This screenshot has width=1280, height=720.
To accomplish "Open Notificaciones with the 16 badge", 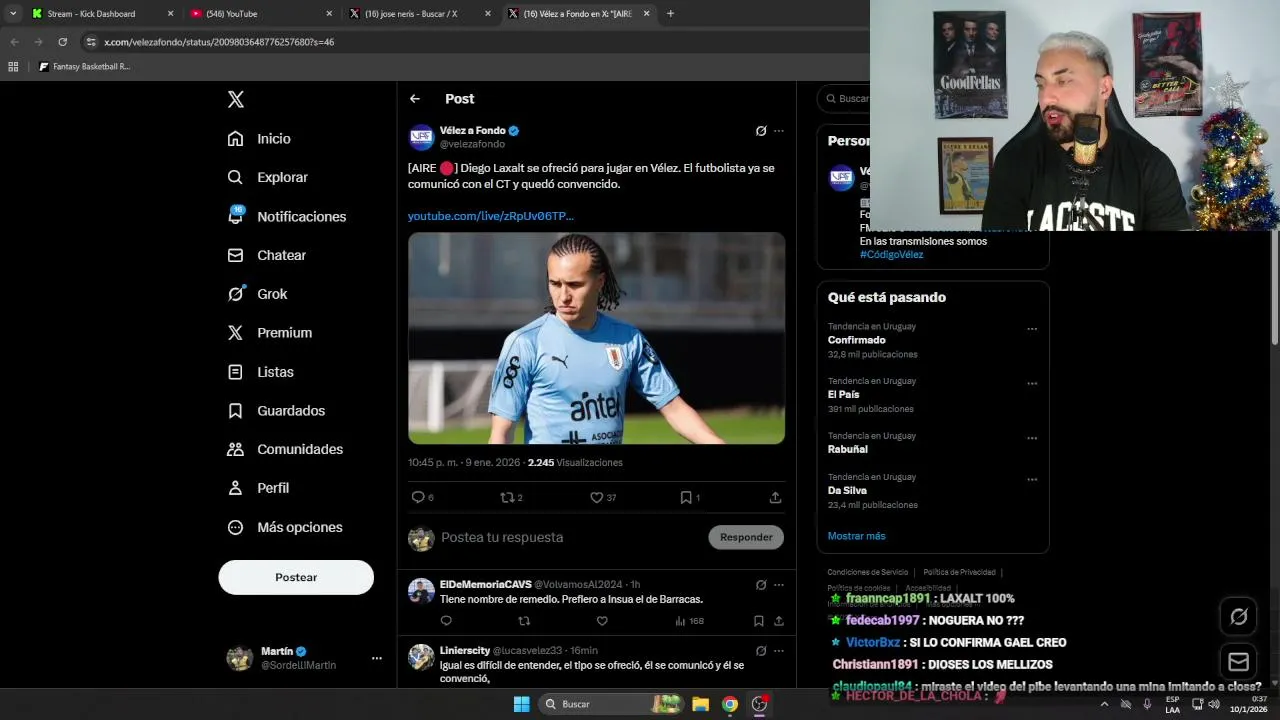I will [x=286, y=216].
